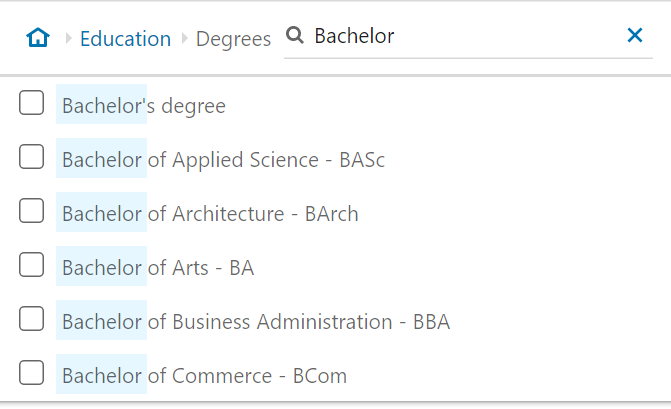671x409 pixels.
Task: Click the arrow between Education and Degrees
Action: [x=184, y=39]
